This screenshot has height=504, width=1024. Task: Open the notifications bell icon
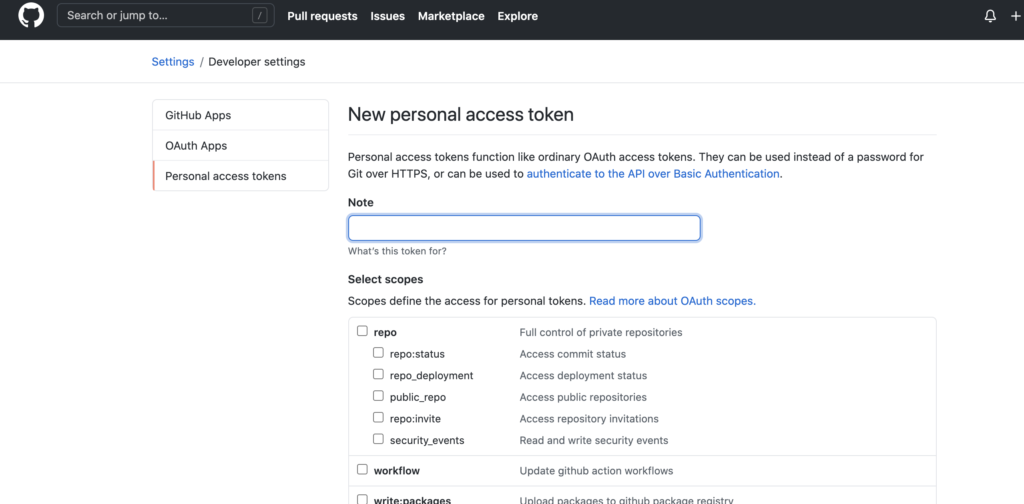990,16
